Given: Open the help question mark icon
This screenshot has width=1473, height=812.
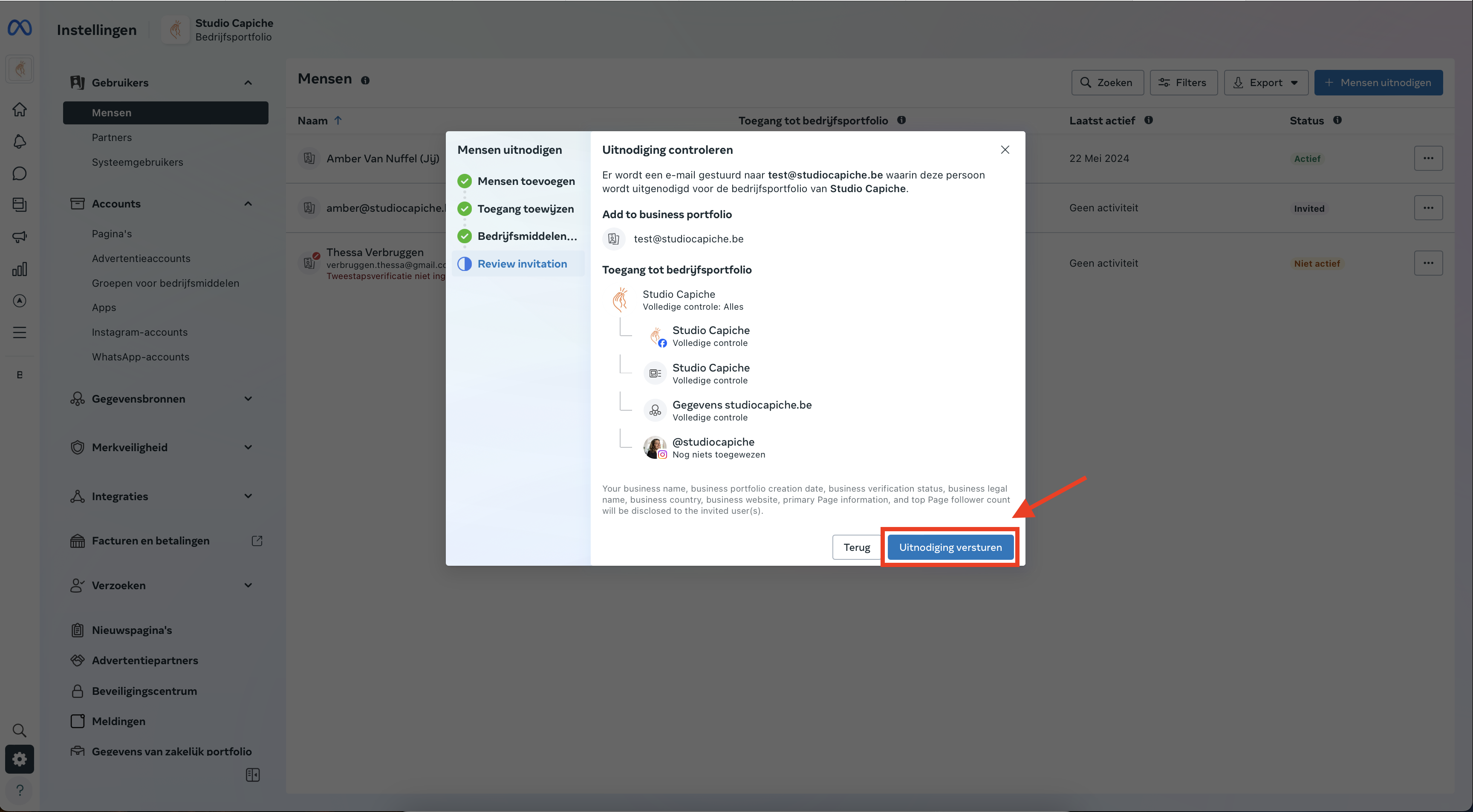Looking at the screenshot, I should pos(20,790).
